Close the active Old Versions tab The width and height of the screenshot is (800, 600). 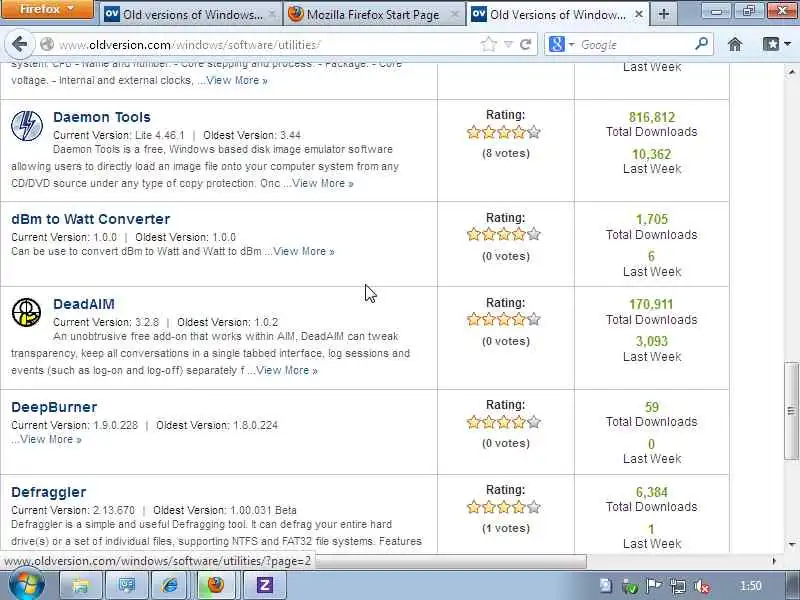coord(639,15)
